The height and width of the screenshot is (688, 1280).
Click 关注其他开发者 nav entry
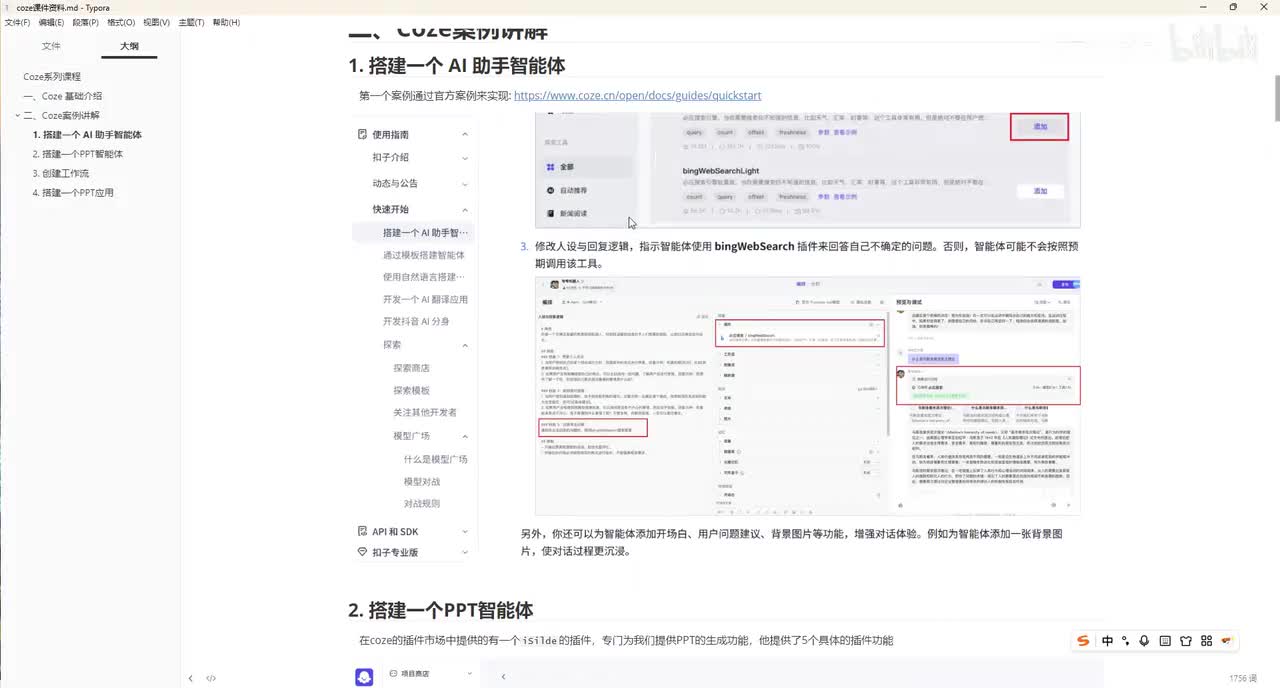(425, 412)
